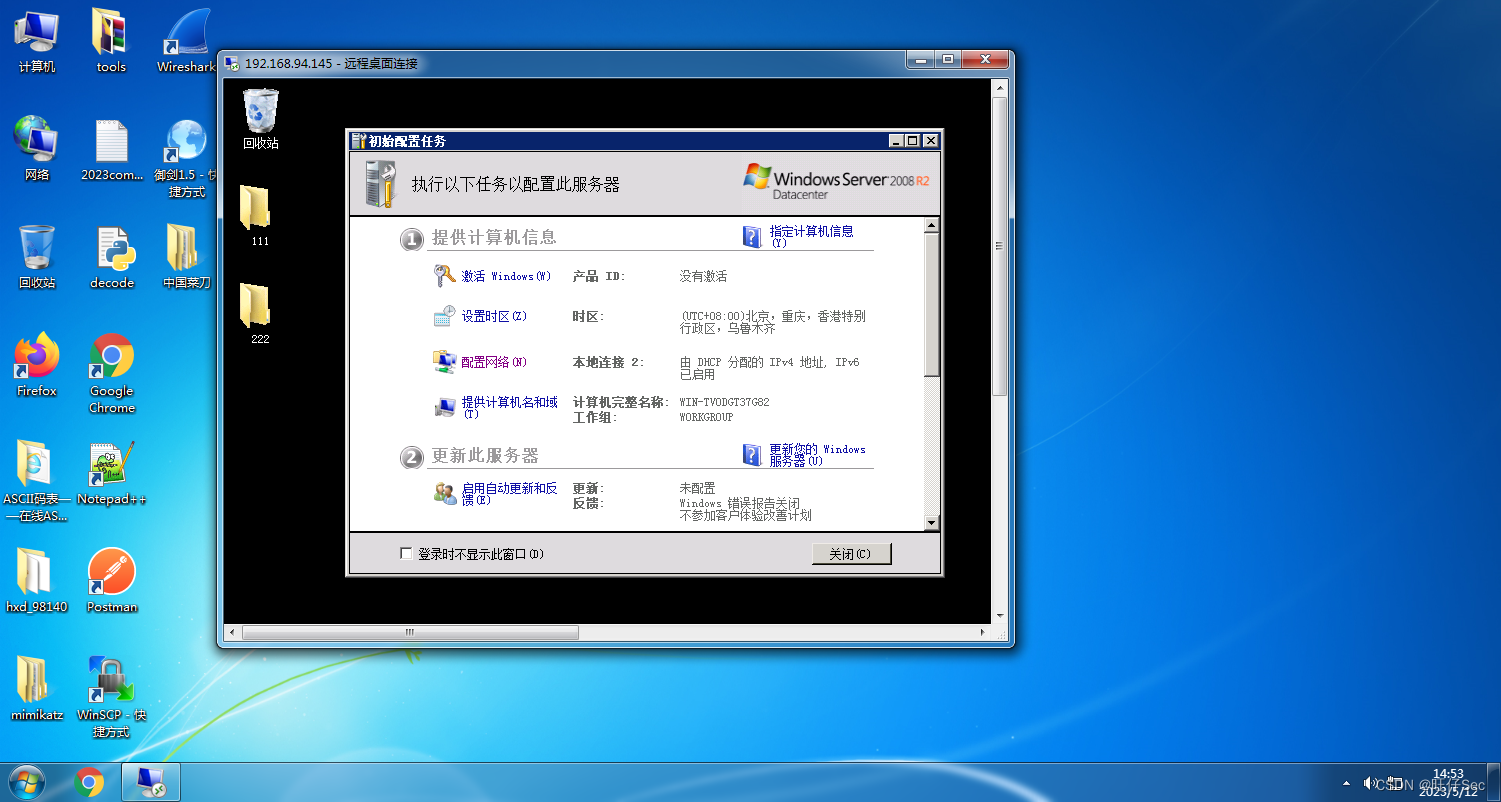Select the WinSCP shortcut icon
Image resolution: width=1501 pixels, height=802 pixels.
pos(111,697)
